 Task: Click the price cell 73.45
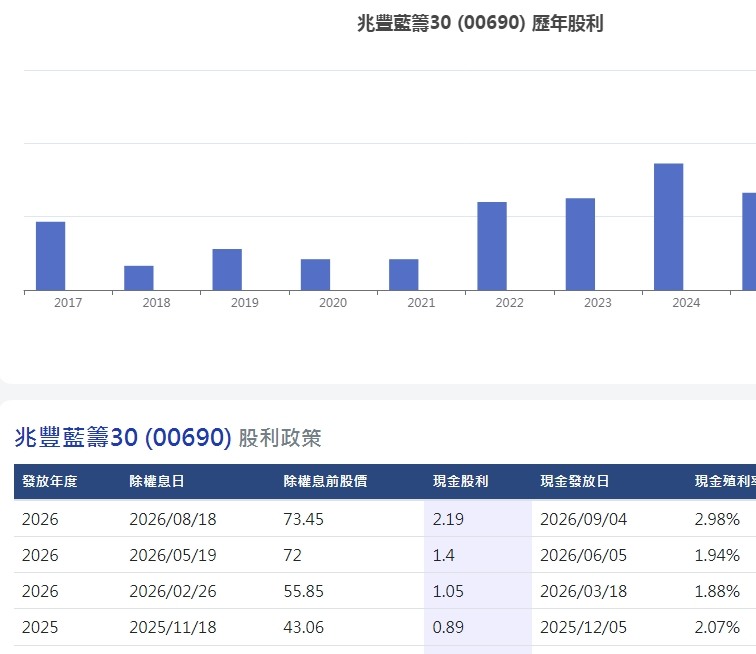(x=303, y=519)
